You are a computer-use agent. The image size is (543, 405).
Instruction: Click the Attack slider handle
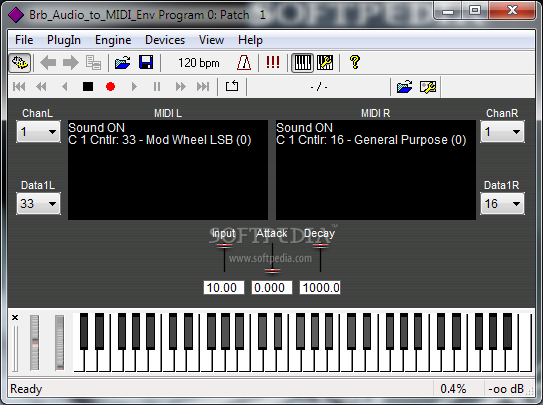coord(272,271)
